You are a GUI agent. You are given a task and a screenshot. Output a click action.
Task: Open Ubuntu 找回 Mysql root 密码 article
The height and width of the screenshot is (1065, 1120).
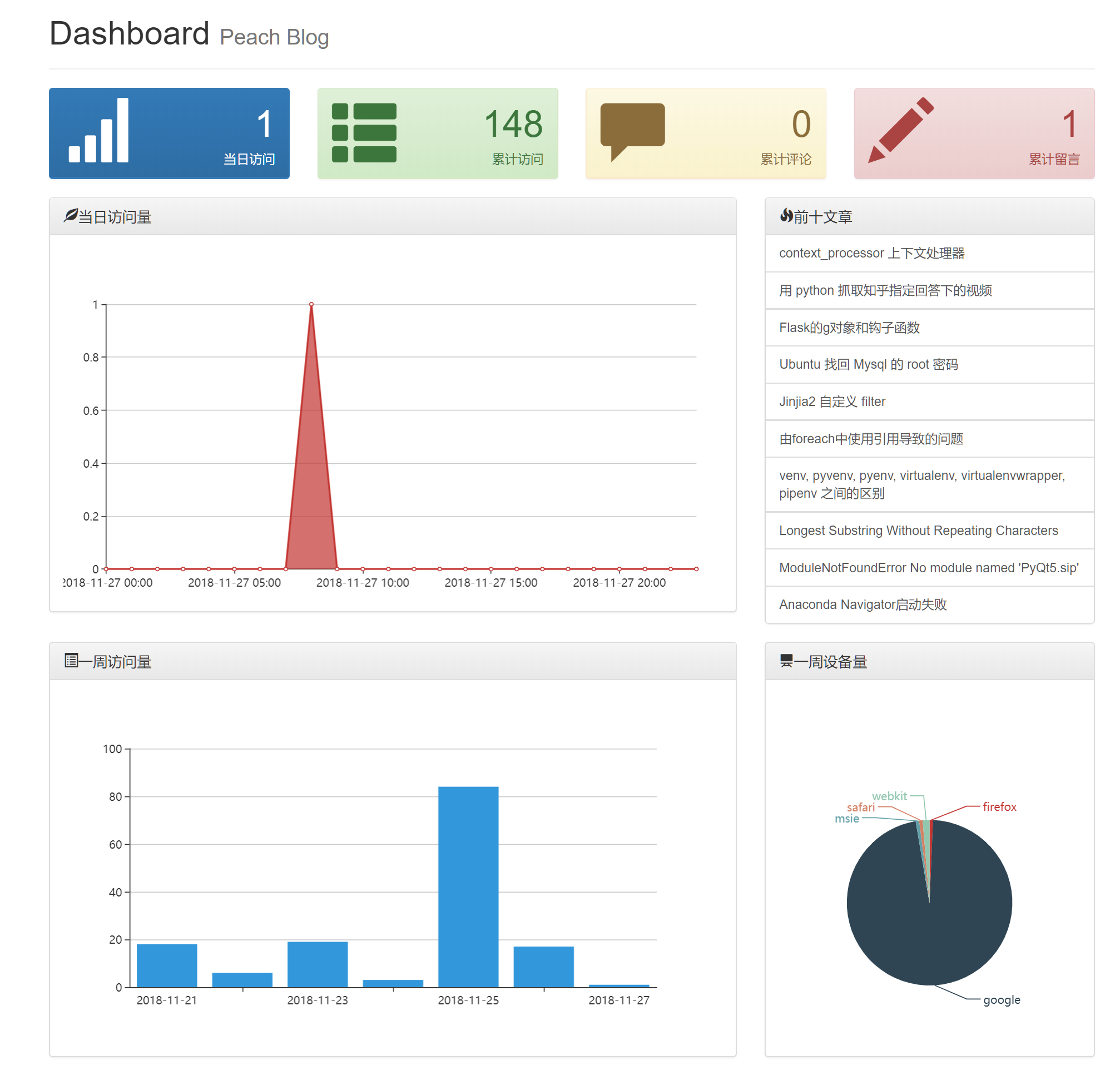[x=869, y=364]
